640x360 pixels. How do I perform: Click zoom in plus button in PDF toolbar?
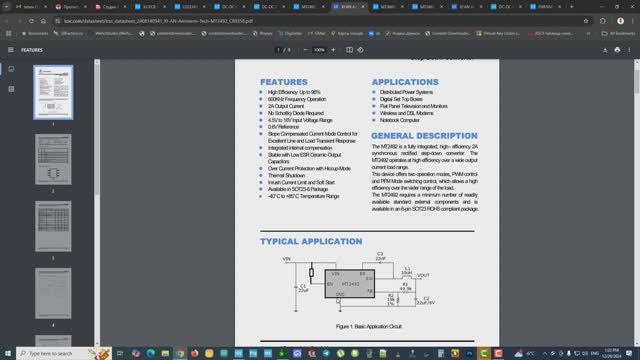[333, 50]
